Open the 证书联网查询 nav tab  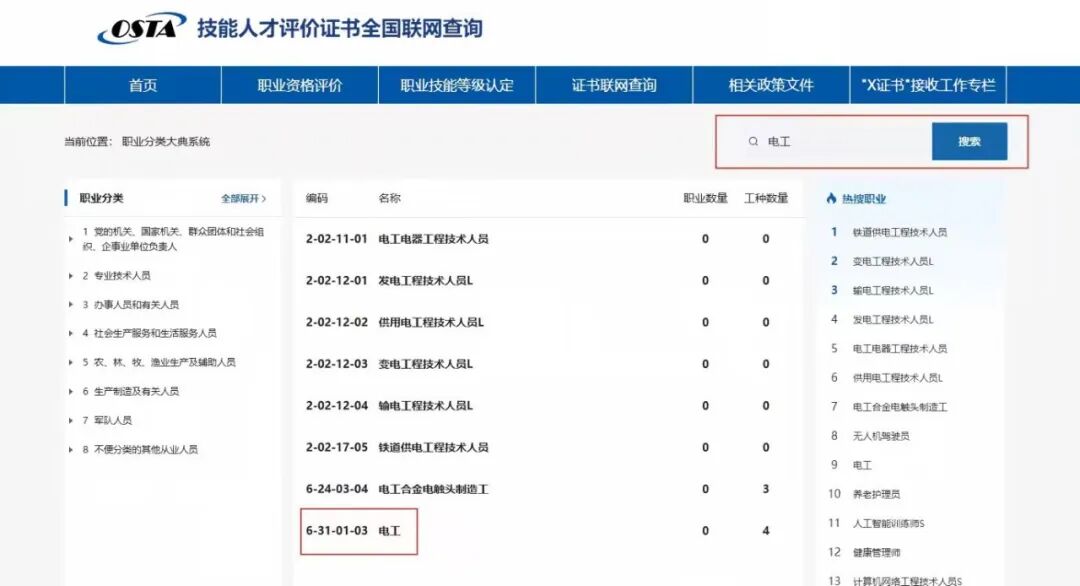pos(614,85)
